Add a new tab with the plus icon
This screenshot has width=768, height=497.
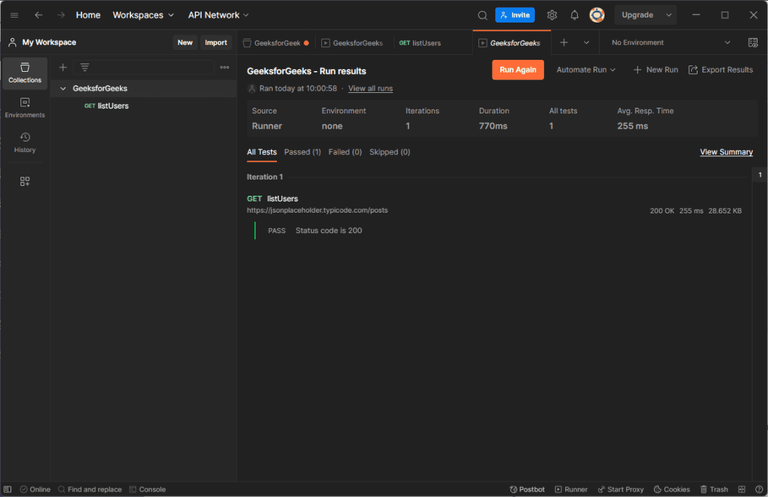coord(564,43)
